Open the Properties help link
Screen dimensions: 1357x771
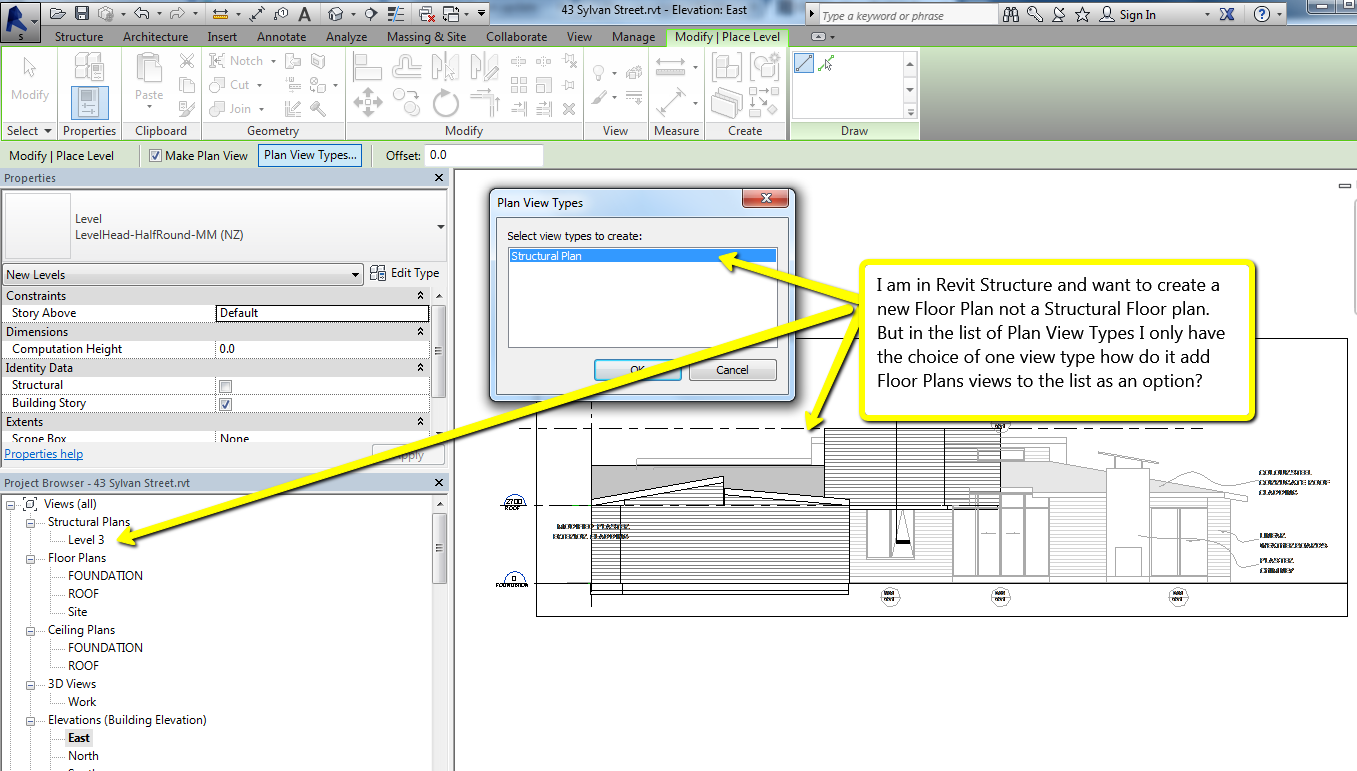(44, 454)
